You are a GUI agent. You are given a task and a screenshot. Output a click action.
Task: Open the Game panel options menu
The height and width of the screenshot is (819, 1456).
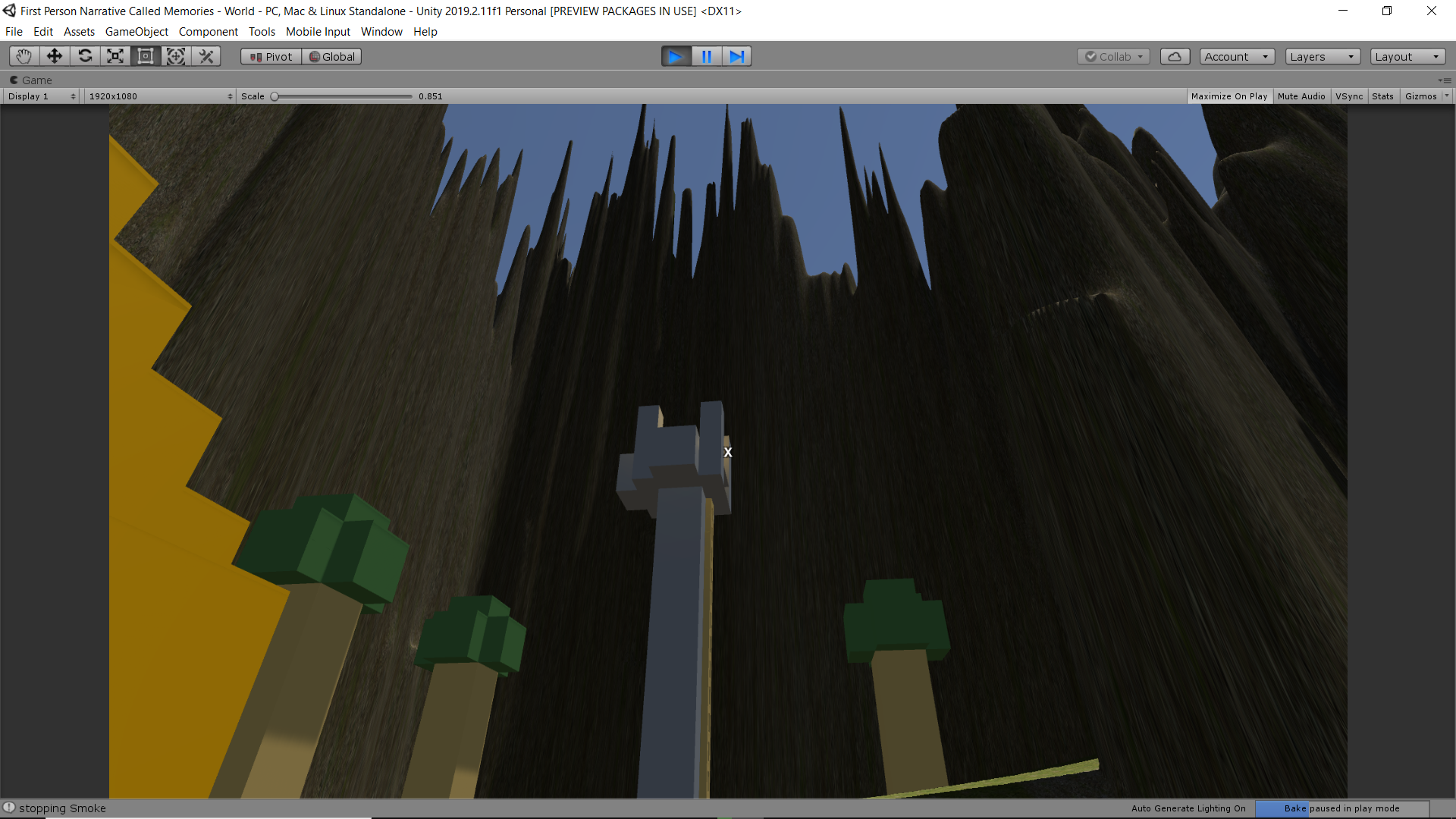click(1445, 80)
